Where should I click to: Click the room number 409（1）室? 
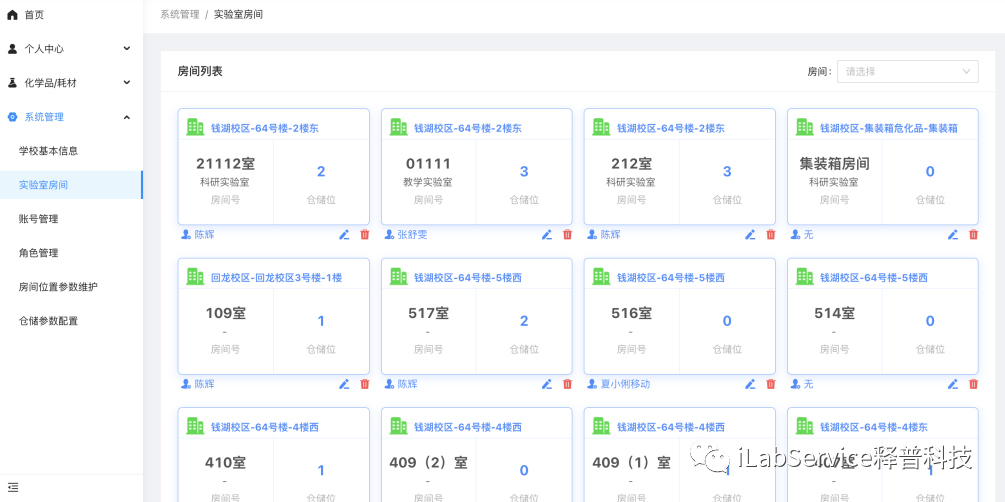point(631,462)
